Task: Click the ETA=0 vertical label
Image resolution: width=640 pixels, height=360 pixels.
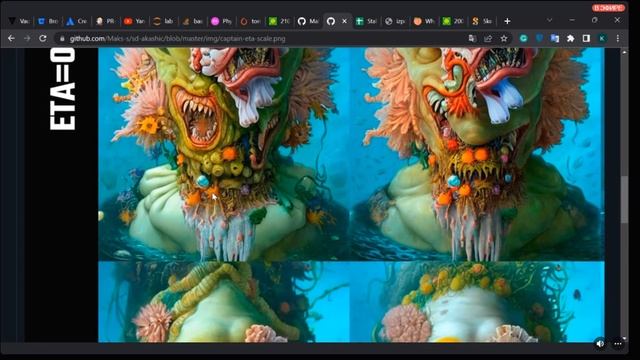Action: pos(62,89)
